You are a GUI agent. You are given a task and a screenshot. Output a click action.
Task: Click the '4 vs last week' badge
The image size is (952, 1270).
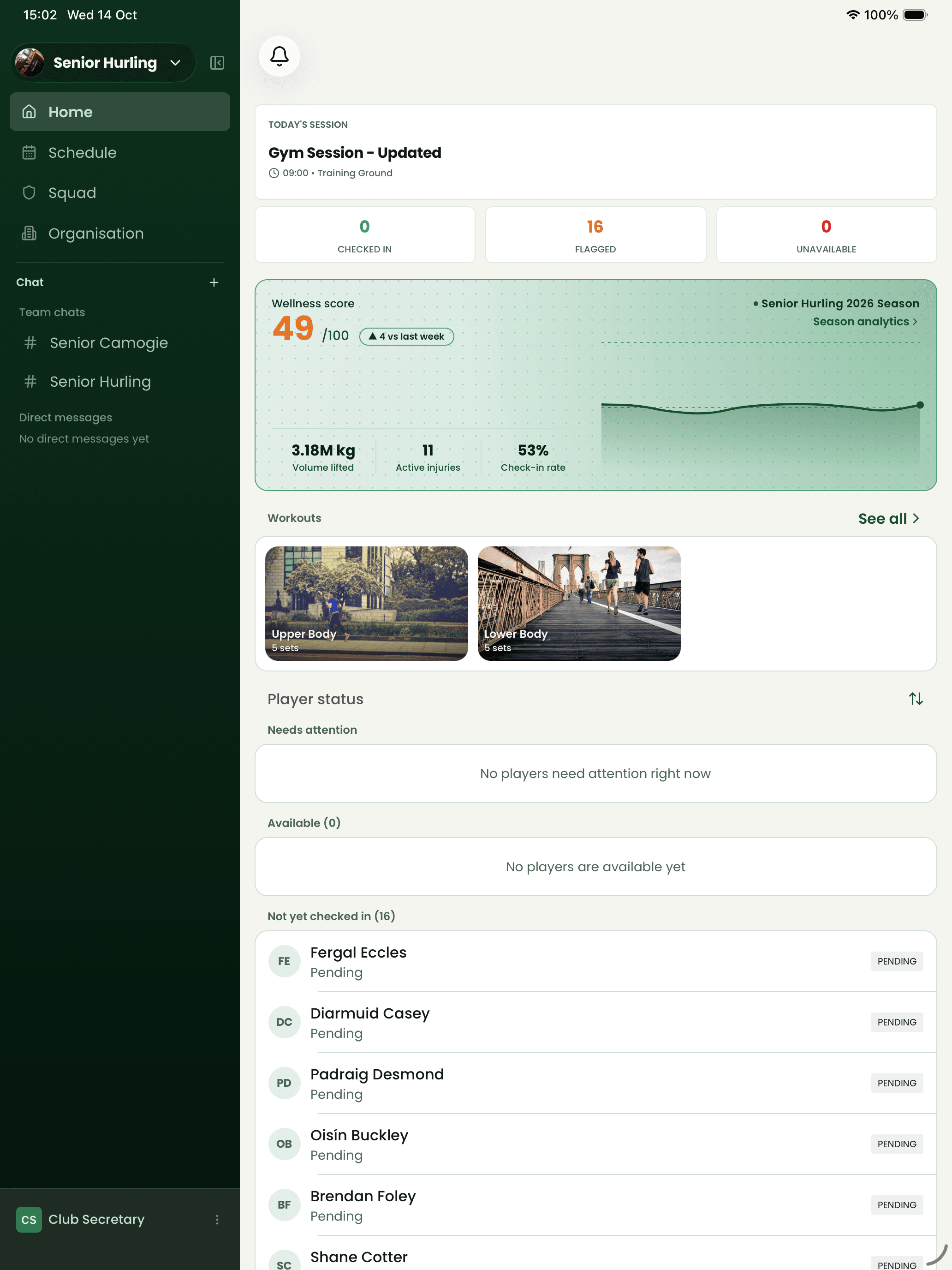pos(406,336)
